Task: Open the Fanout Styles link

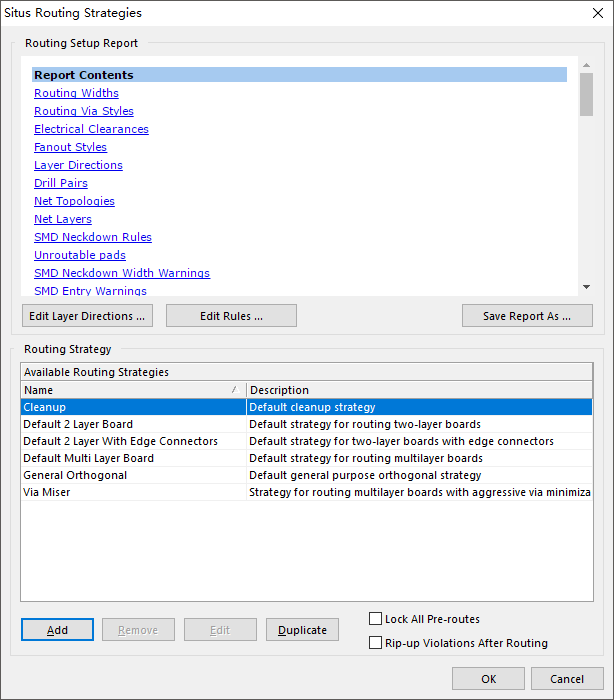Action: pos(70,147)
